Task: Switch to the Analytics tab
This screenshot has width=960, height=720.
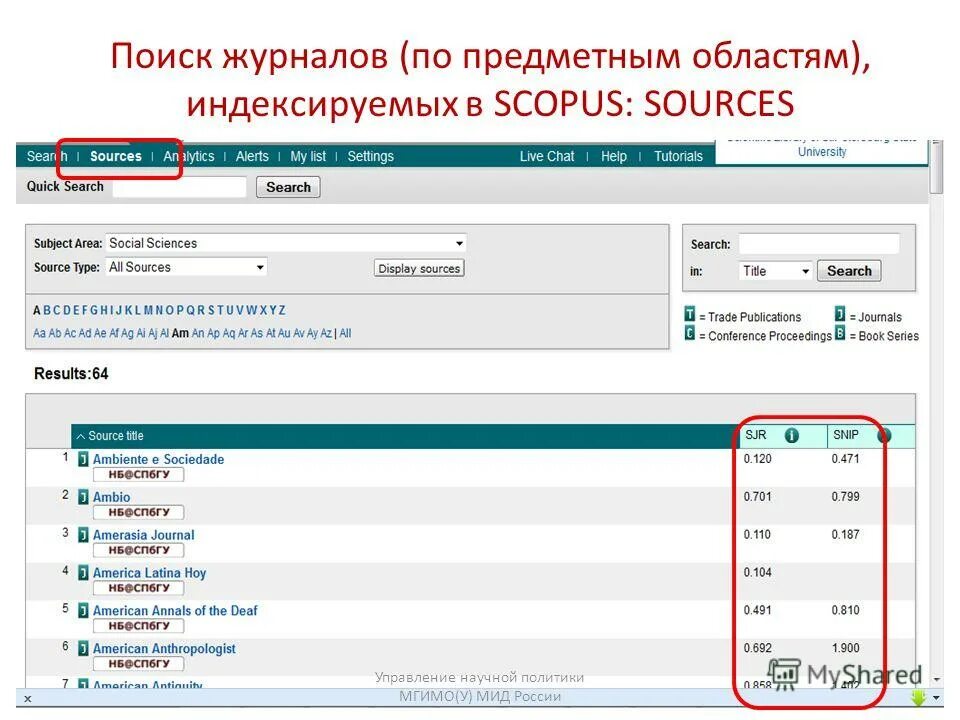Action: coord(190,156)
